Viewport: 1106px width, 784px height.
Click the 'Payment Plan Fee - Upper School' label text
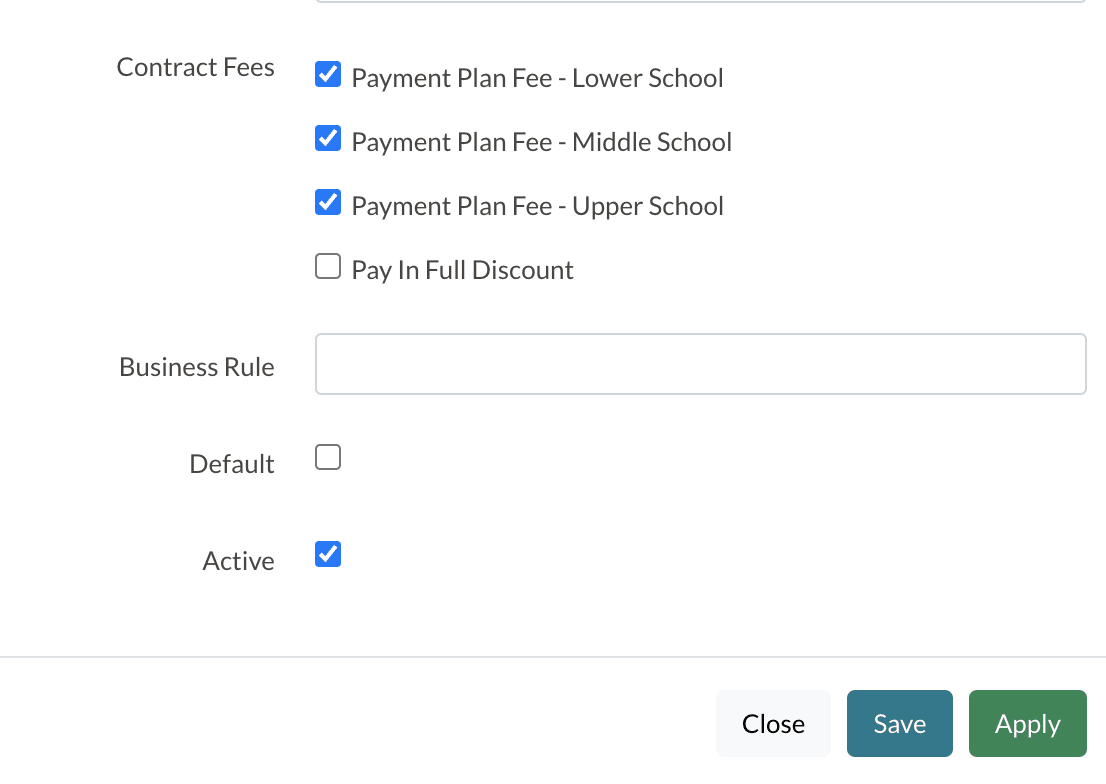tap(537, 206)
